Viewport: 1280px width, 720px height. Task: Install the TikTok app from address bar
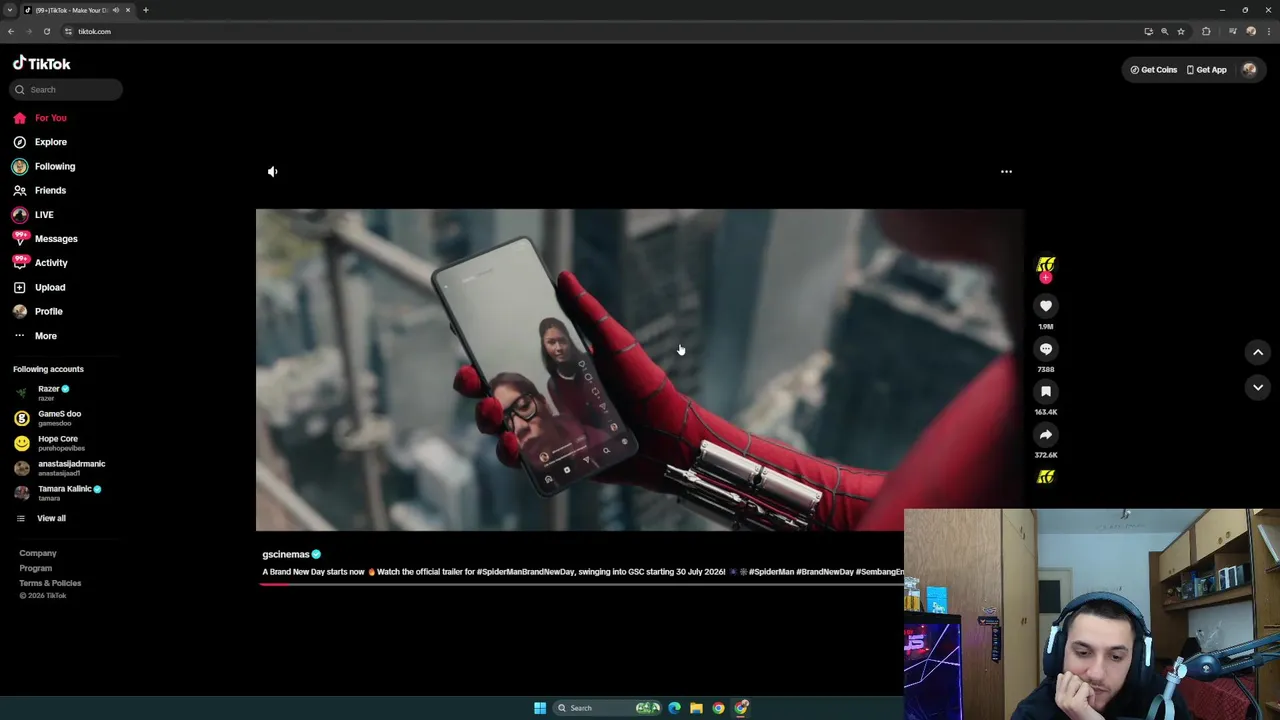tap(1148, 31)
